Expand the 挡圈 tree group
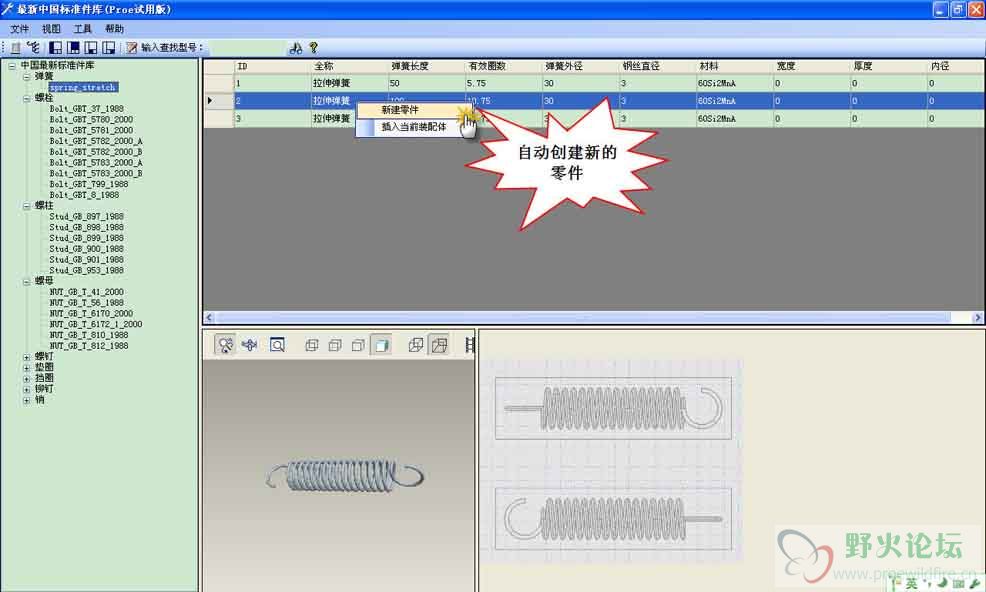 (x=26, y=378)
